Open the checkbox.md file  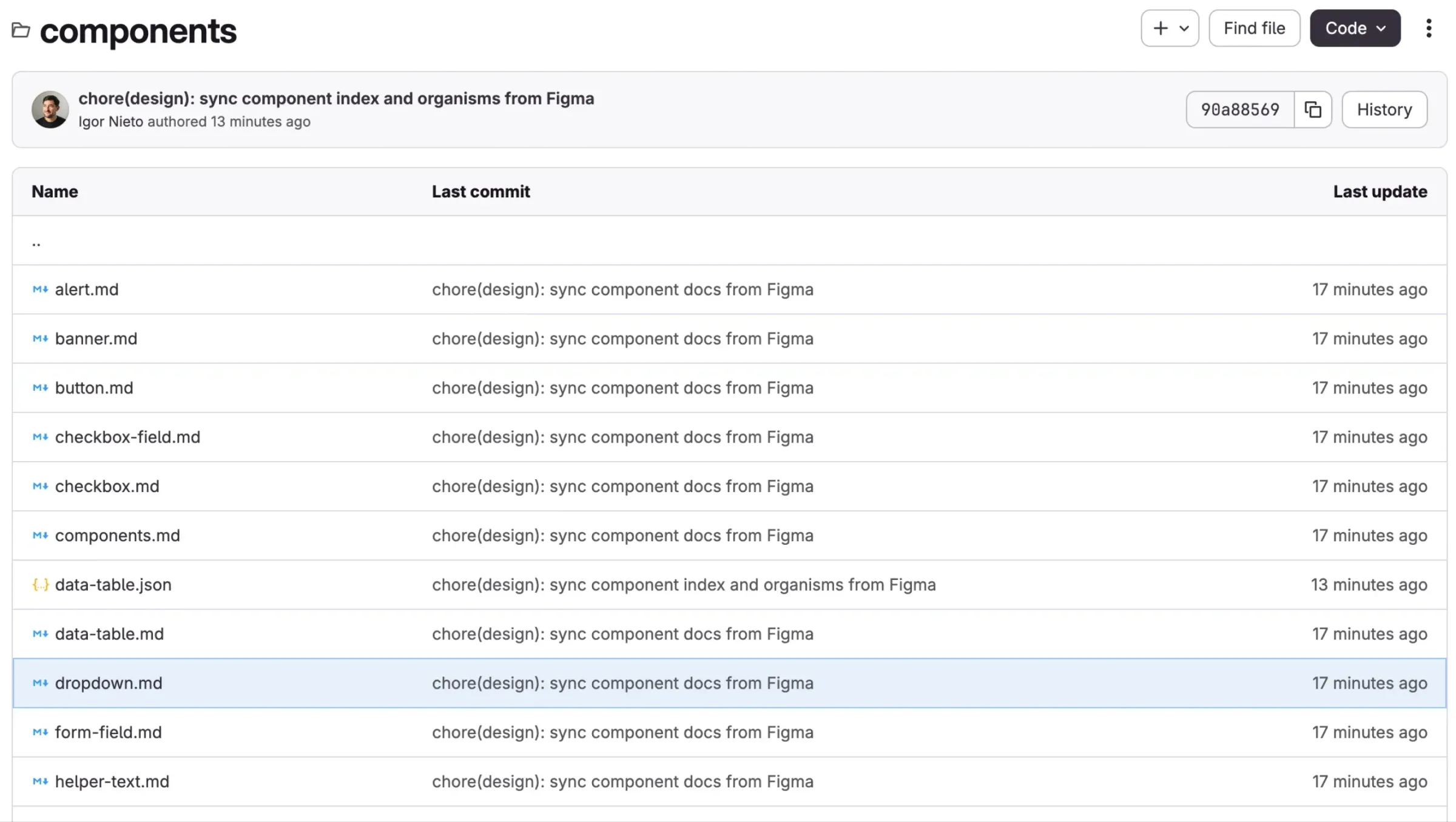coord(107,486)
